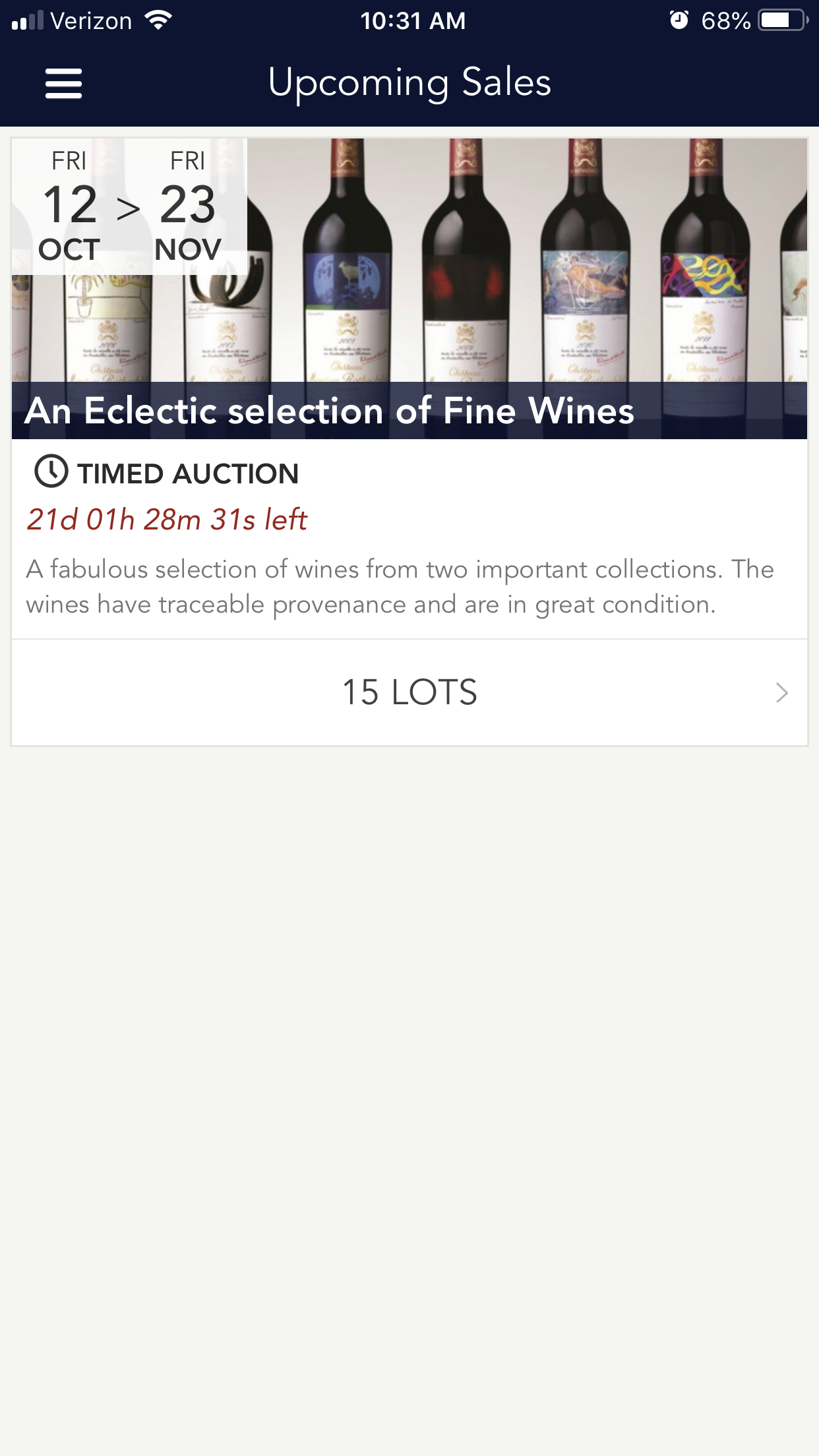
Task: Select the TIMED AUCTION label
Action: pyautogui.click(x=188, y=473)
